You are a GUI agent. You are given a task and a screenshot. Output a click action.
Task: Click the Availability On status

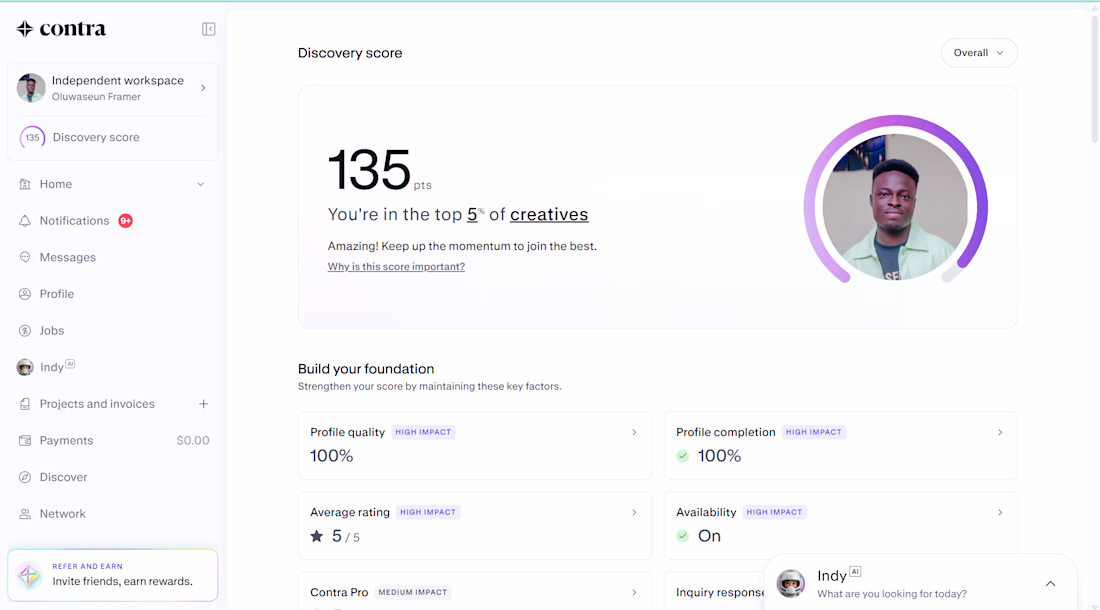[709, 536]
